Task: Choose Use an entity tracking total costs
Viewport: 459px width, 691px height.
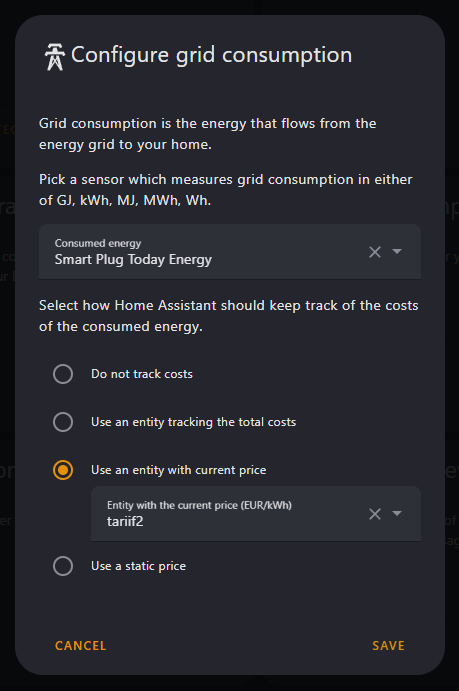Action: pyautogui.click(x=63, y=422)
